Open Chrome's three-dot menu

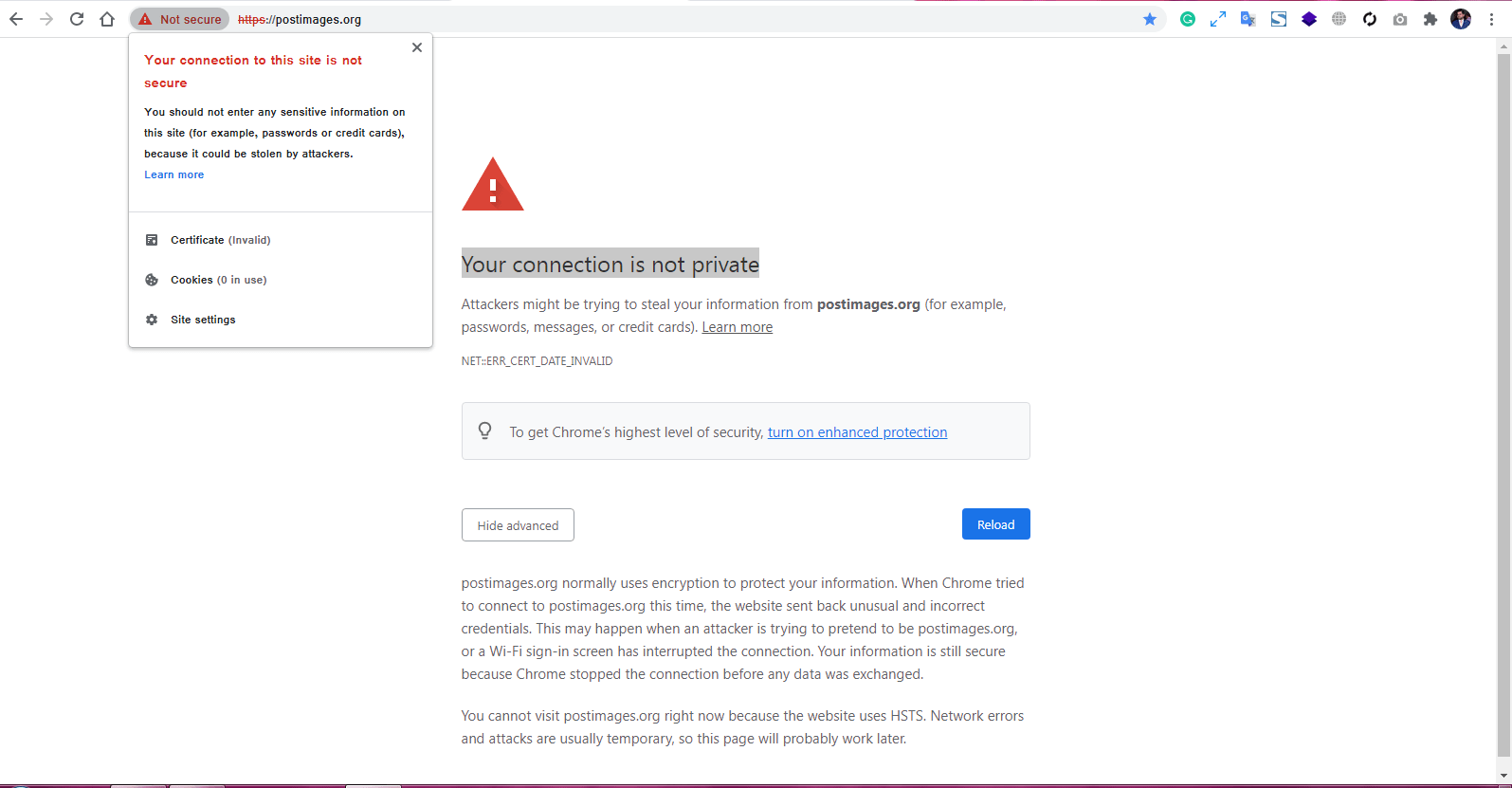[1491, 19]
